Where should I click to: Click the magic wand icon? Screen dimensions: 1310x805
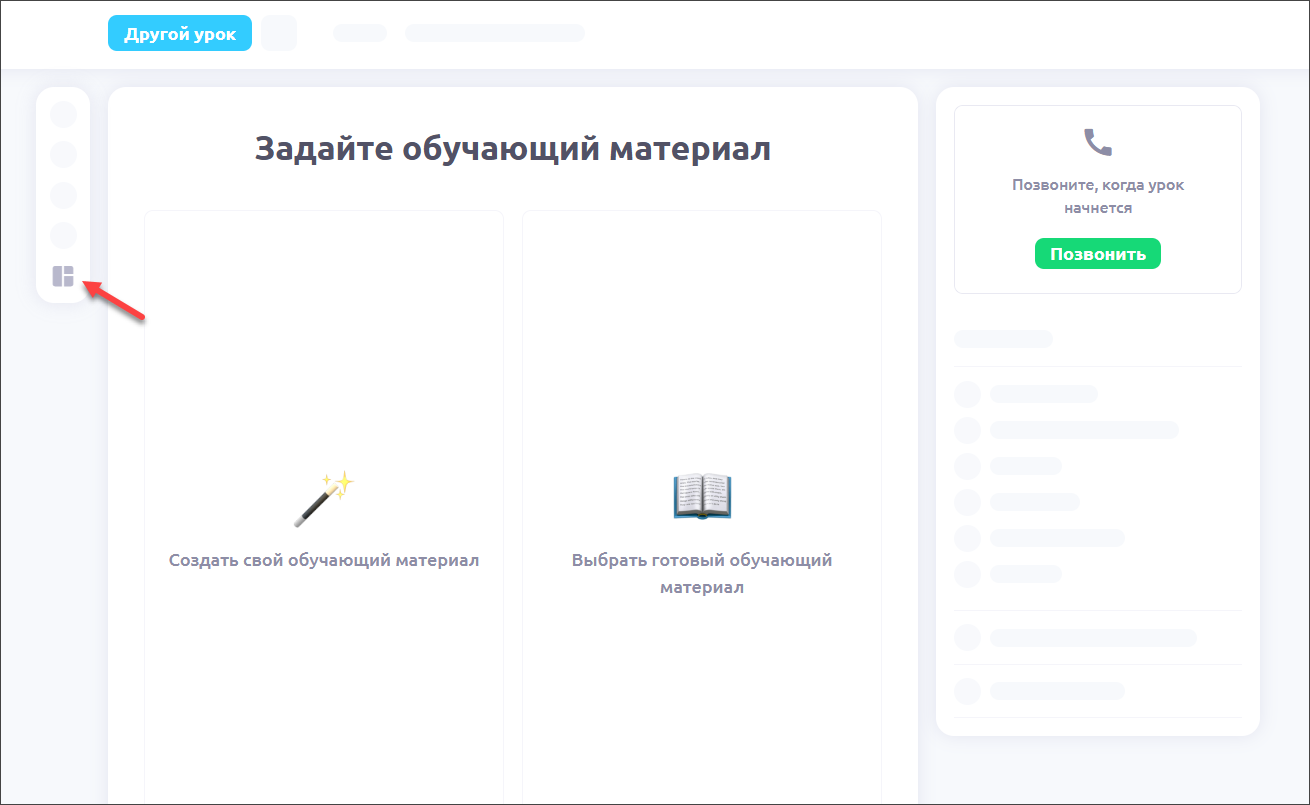324,498
